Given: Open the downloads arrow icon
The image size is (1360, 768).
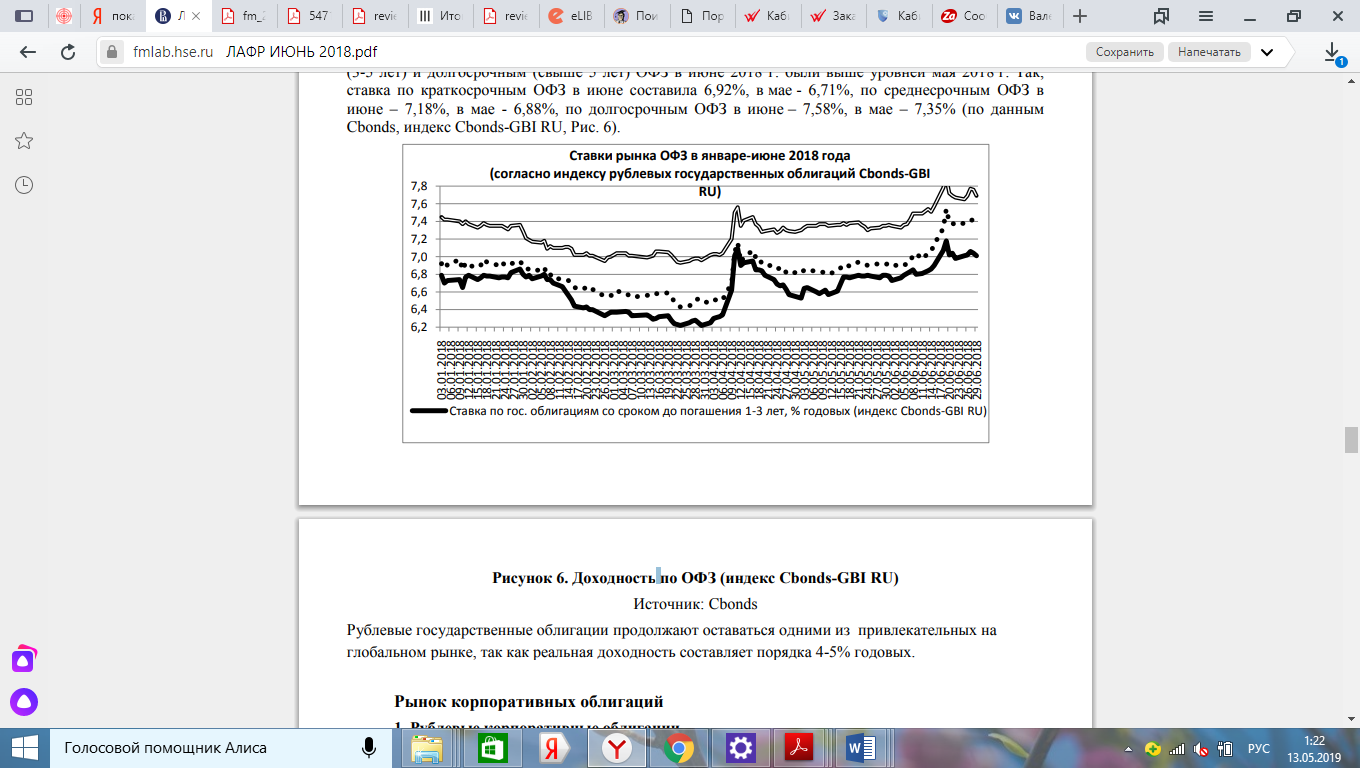Looking at the screenshot, I should pos(1333,52).
